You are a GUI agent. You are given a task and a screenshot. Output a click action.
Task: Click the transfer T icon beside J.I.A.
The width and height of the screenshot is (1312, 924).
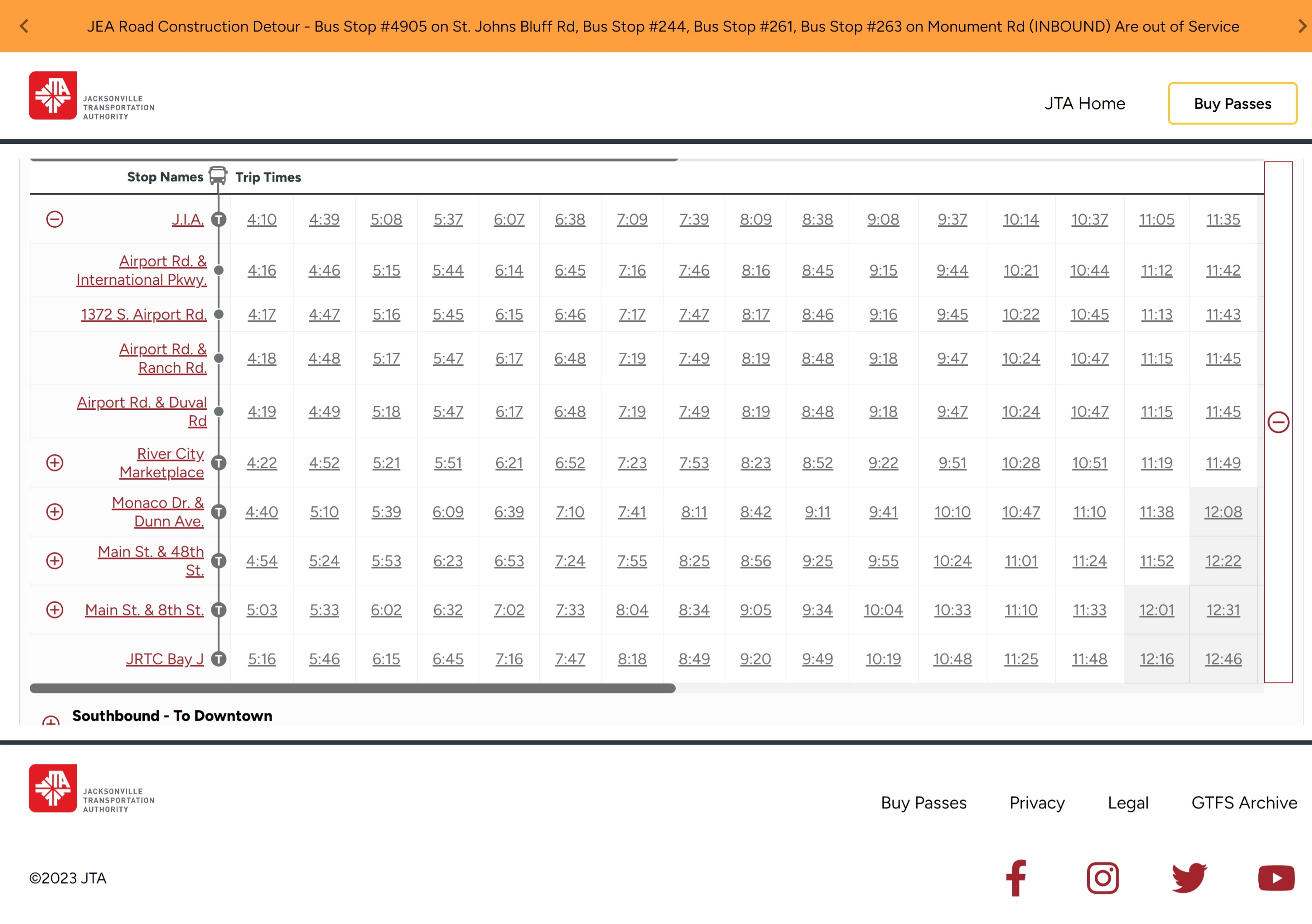click(219, 219)
